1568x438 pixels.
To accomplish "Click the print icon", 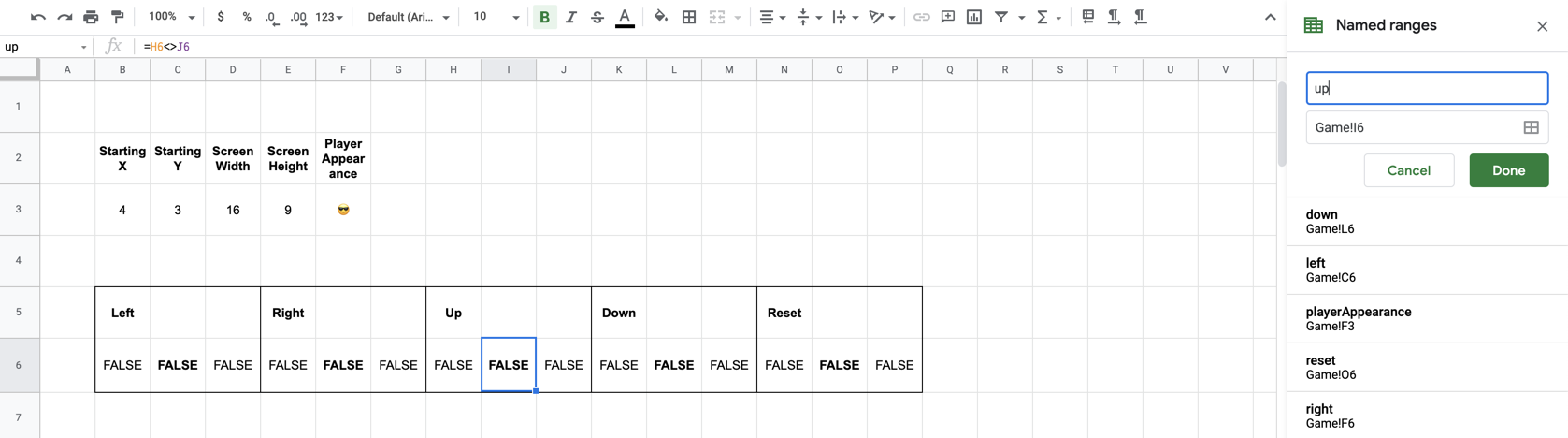I will click(91, 17).
